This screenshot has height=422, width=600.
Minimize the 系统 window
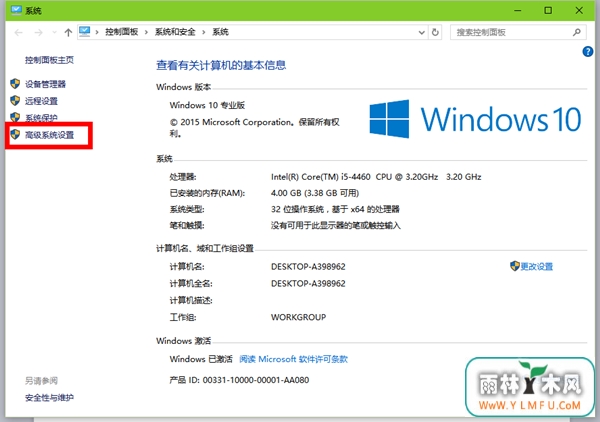pyautogui.click(x=518, y=10)
